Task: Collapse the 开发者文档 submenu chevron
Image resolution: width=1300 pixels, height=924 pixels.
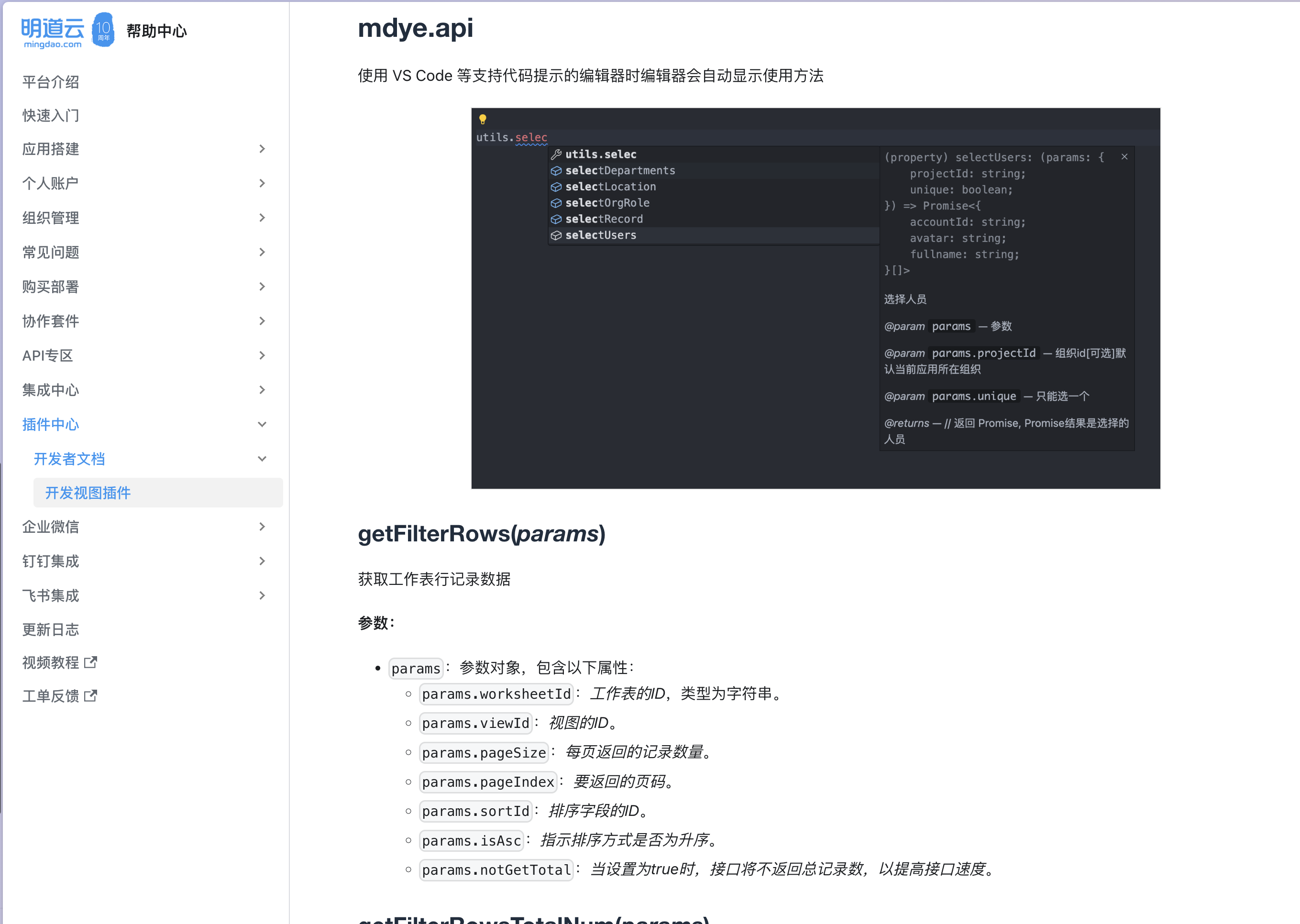Action: 262,459
